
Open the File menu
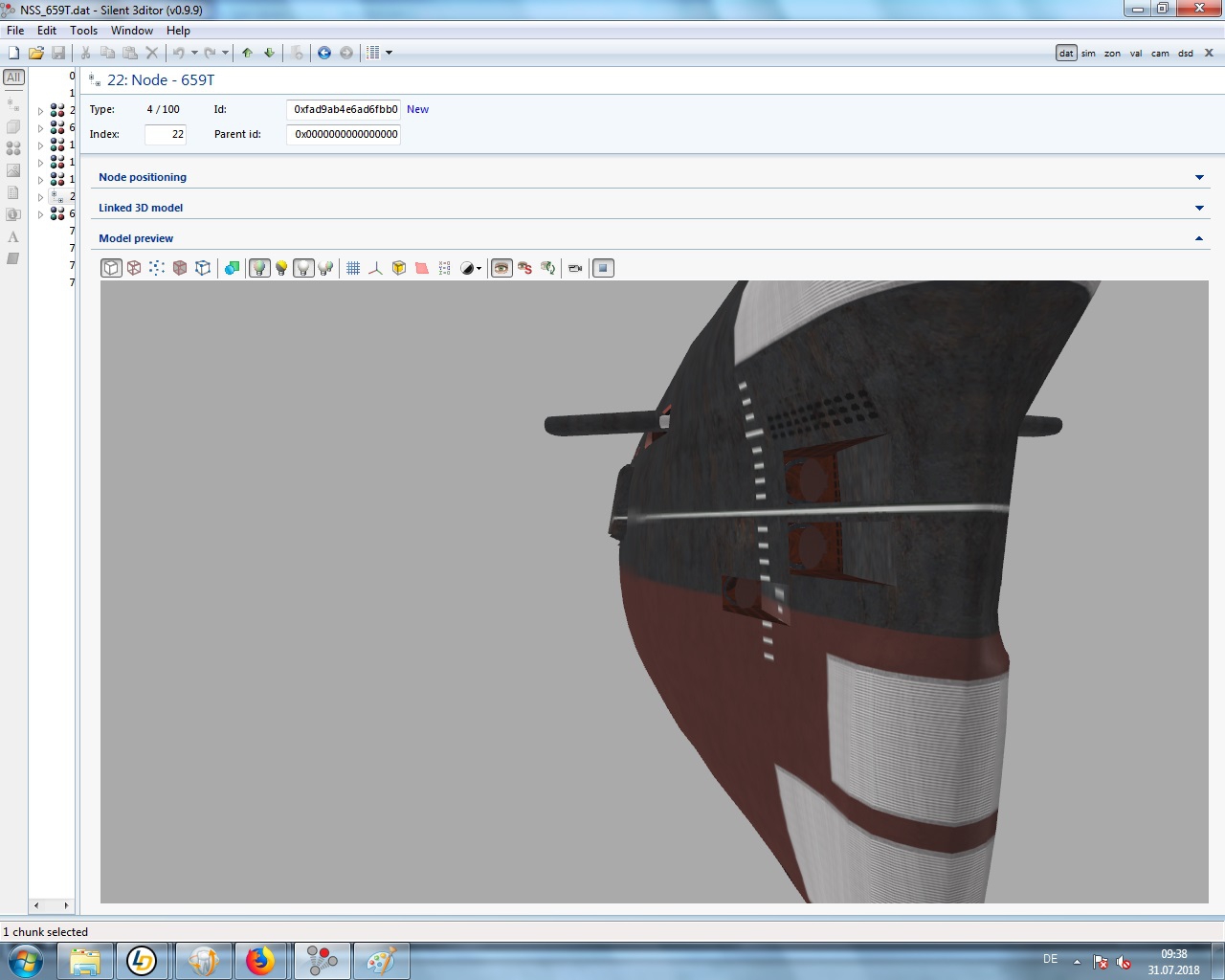15,31
